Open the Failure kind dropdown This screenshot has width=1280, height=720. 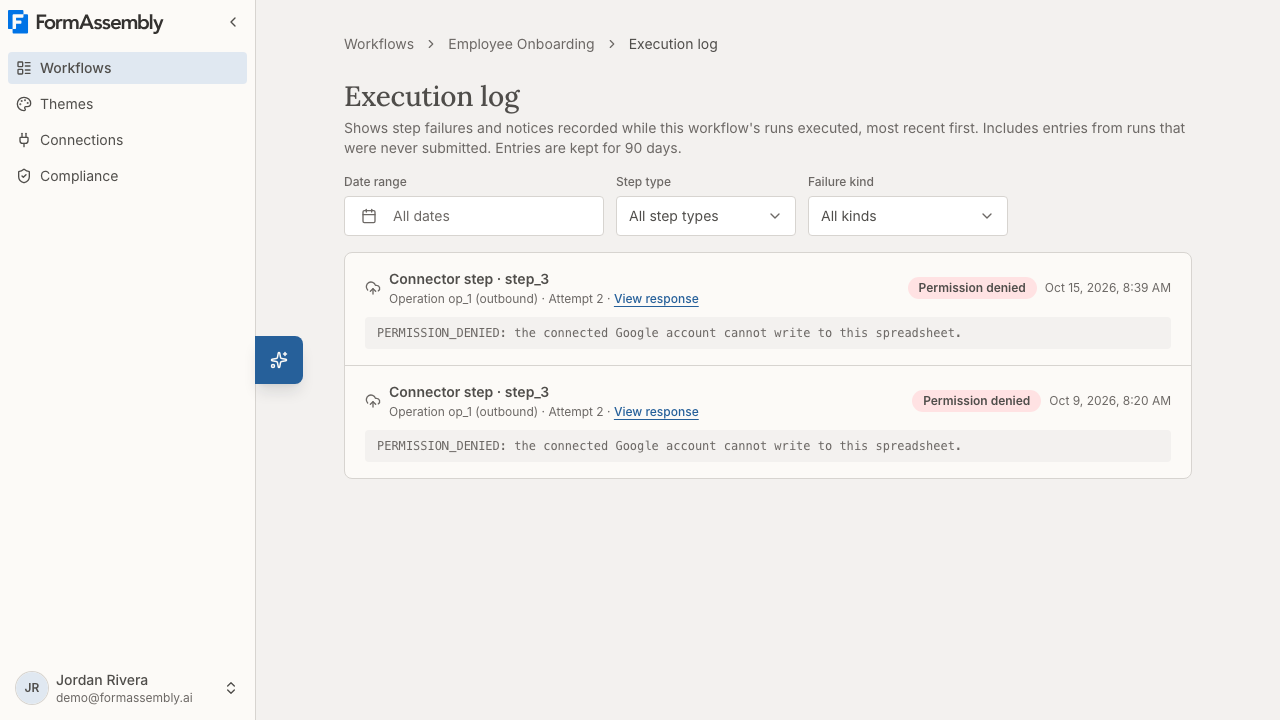[908, 216]
